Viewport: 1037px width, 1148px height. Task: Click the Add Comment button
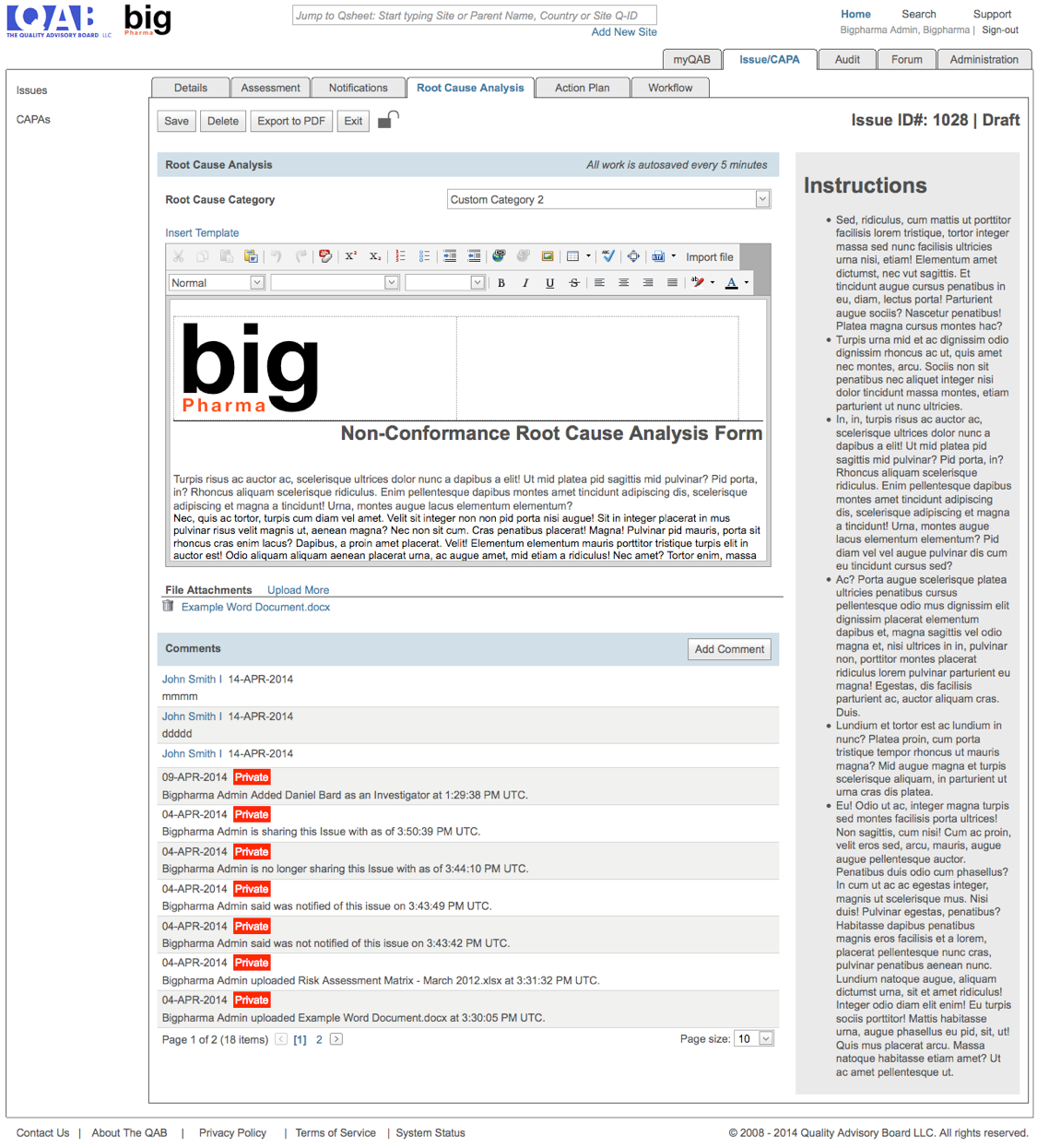tap(729, 649)
